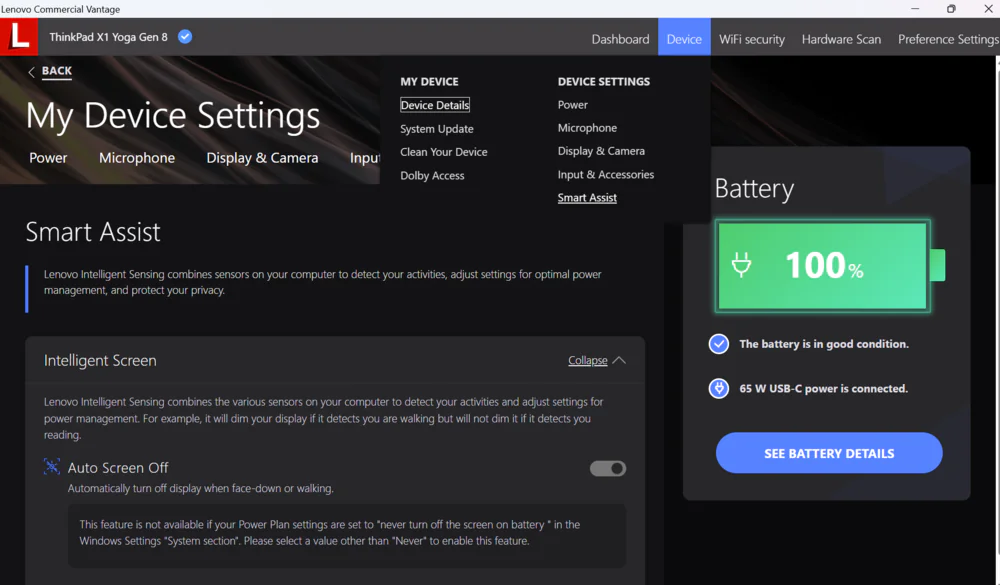1000x585 pixels.
Task: Open the WiFi security menu
Action: 752,40
